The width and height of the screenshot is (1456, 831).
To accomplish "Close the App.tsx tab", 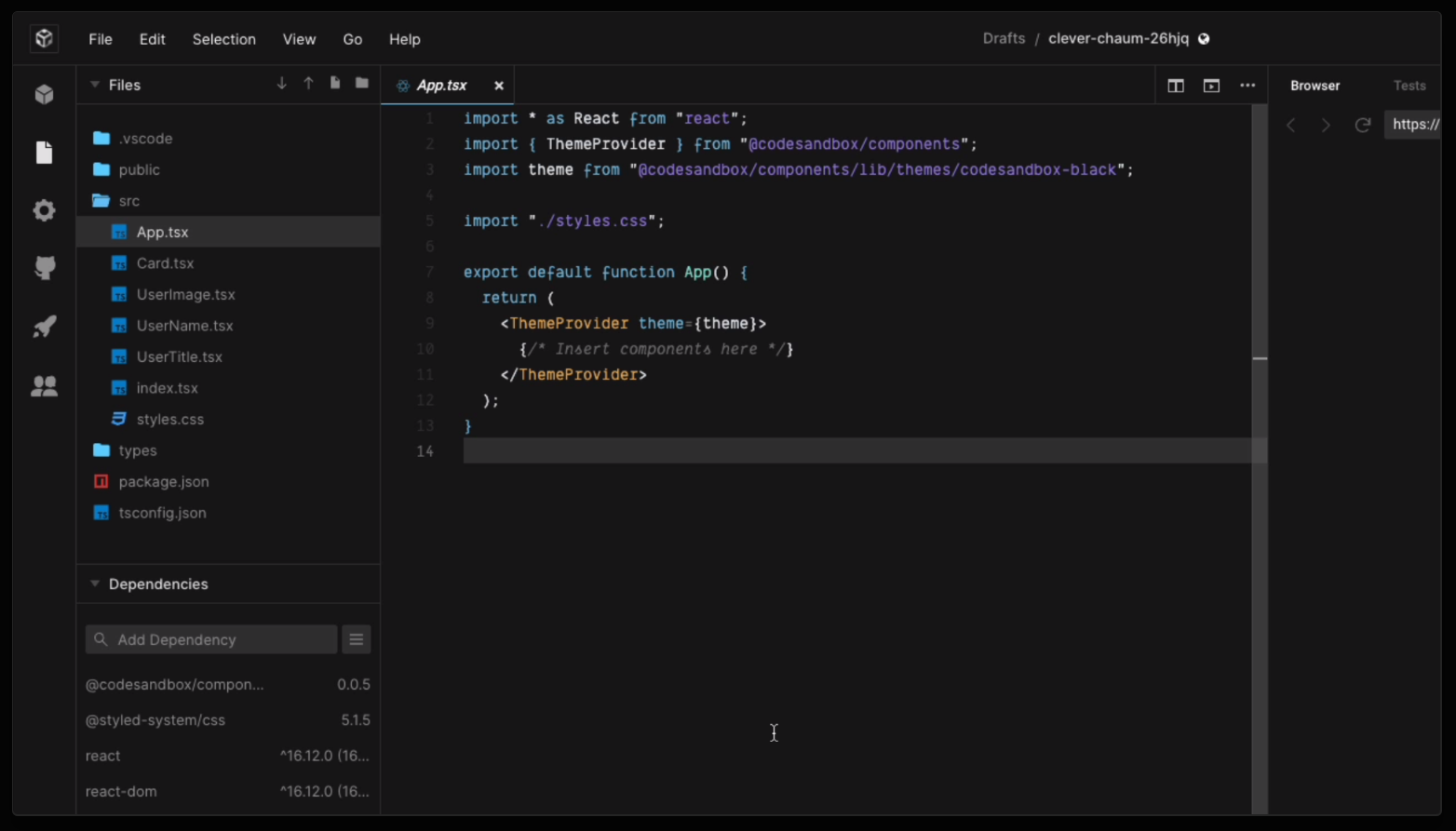I will tap(499, 86).
